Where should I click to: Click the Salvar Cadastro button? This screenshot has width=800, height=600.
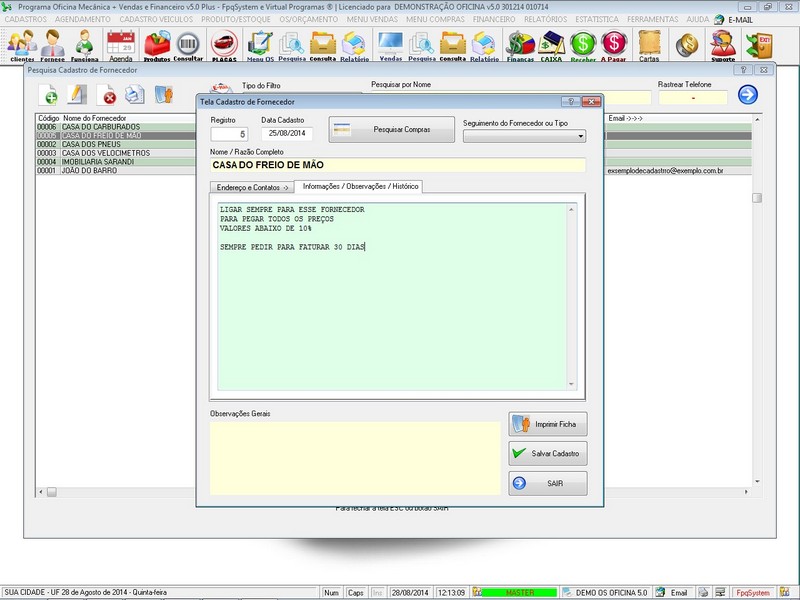click(547, 453)
